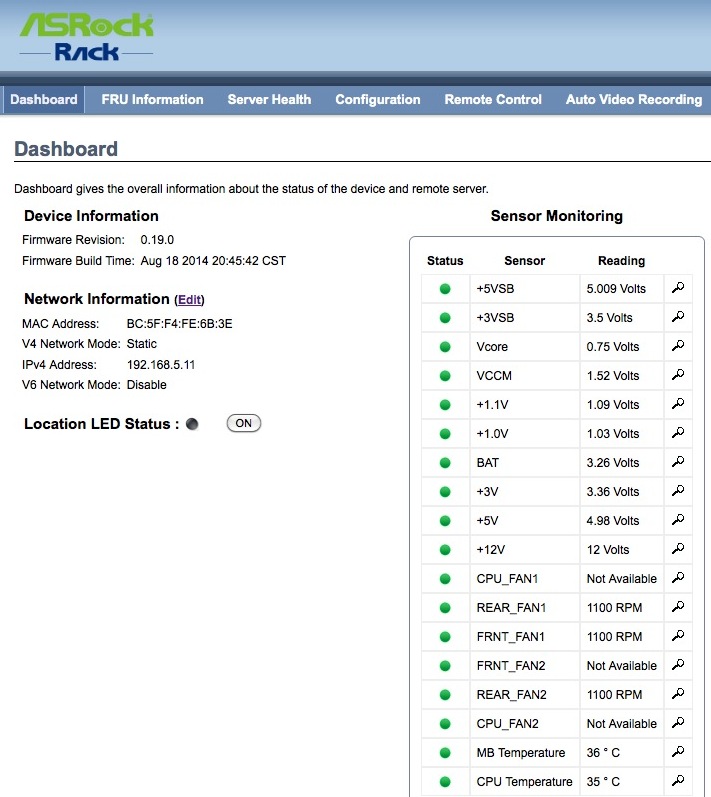Viewport: 711px width, 797px height.
Task: Click the 35 ° C CPU reading
Action: pyautogui.click(x=603, y=782)
